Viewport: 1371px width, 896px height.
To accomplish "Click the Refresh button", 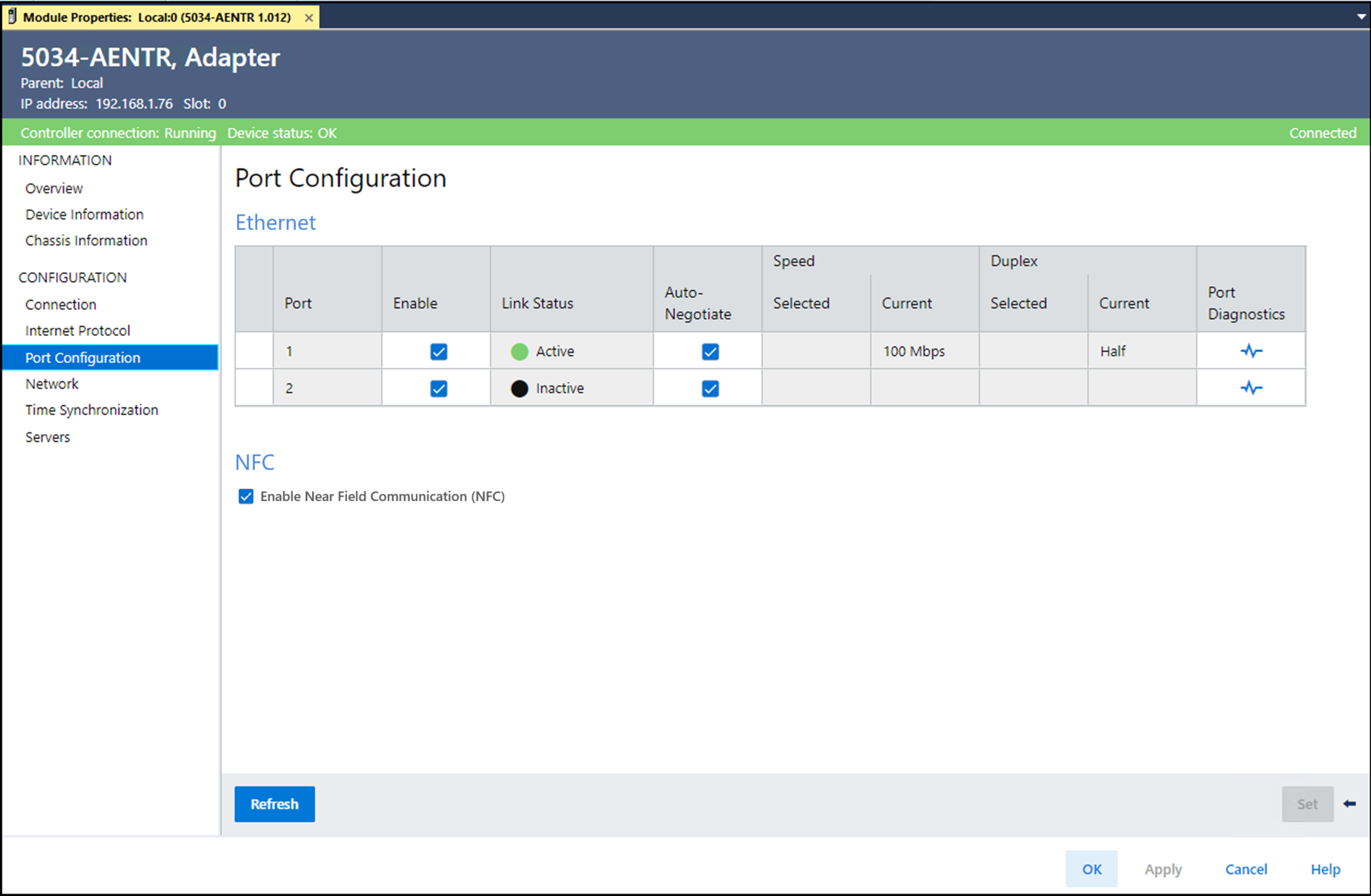I will (x=274, y=804).
